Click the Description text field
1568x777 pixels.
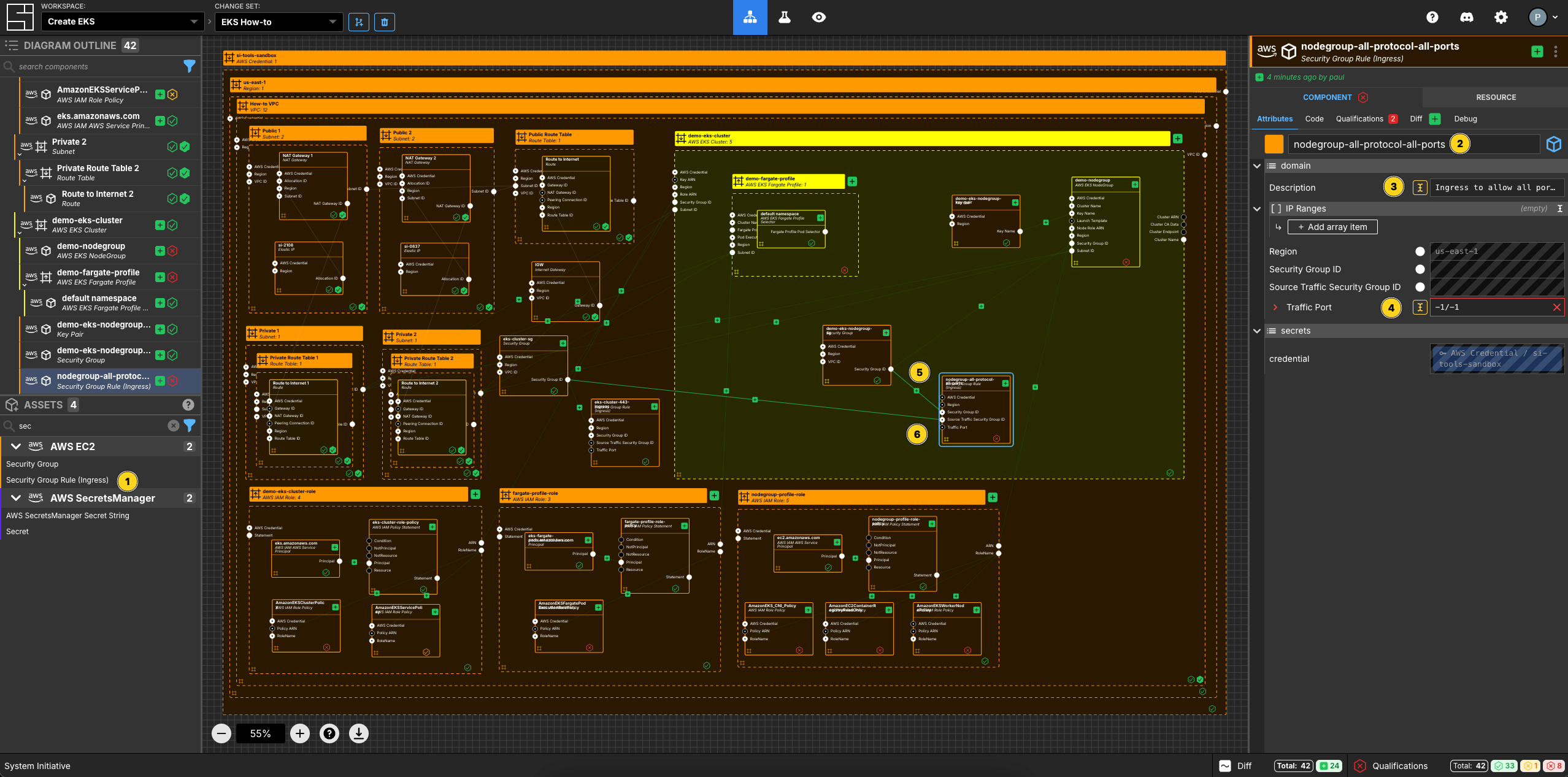coord(1496,188)
